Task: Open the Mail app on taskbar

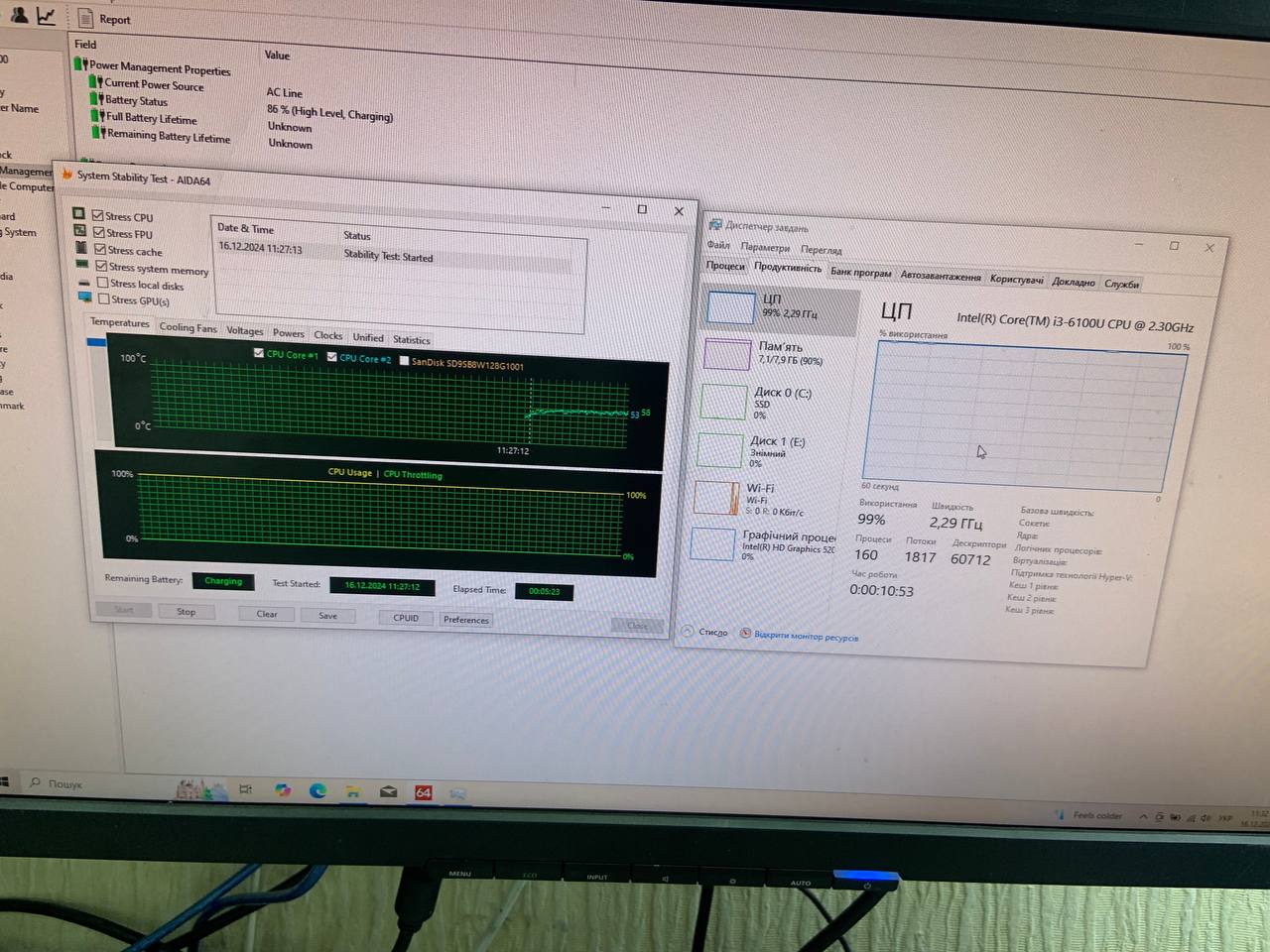Action: pos(388,792)
